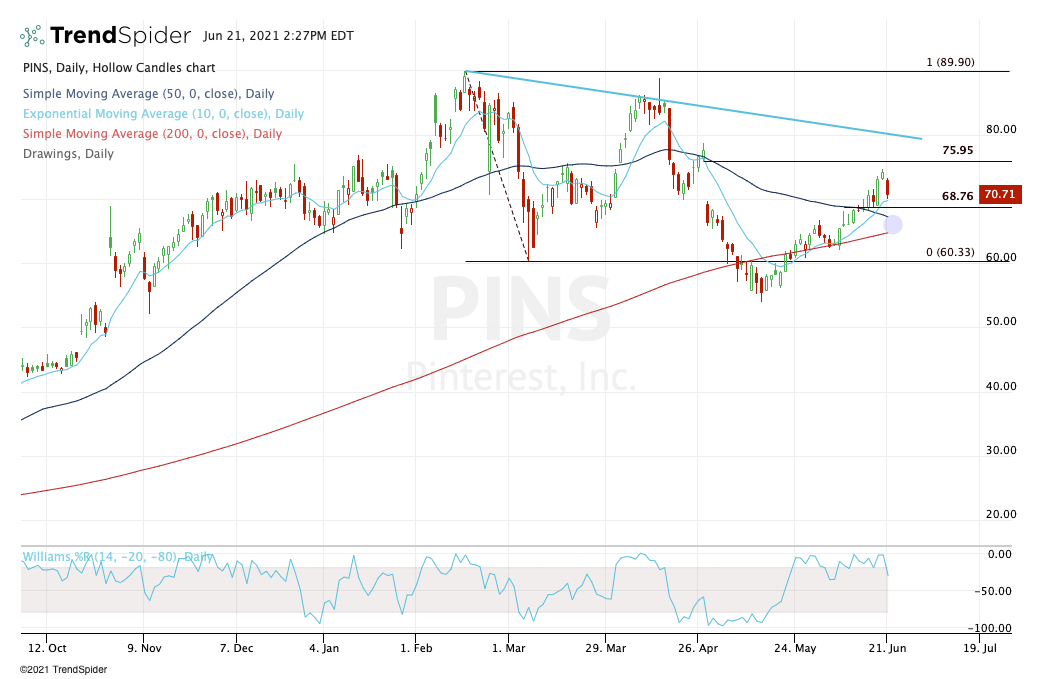This screenshot has height=679, width=1042.
Task: Click the '1. Mar' date axis label
Action: (x=508, y=648)
